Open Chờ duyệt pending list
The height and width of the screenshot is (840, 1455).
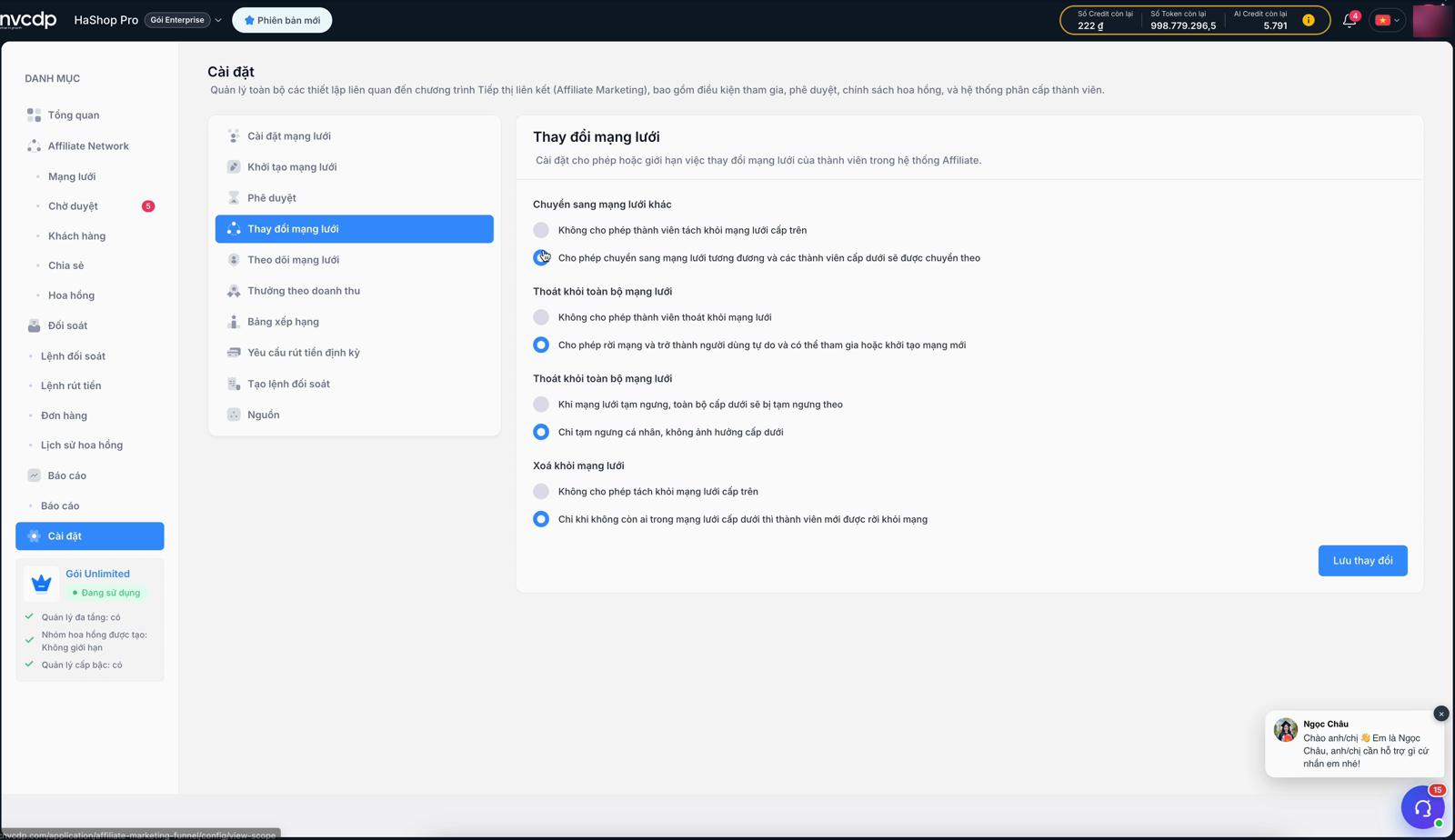(73, 206)
